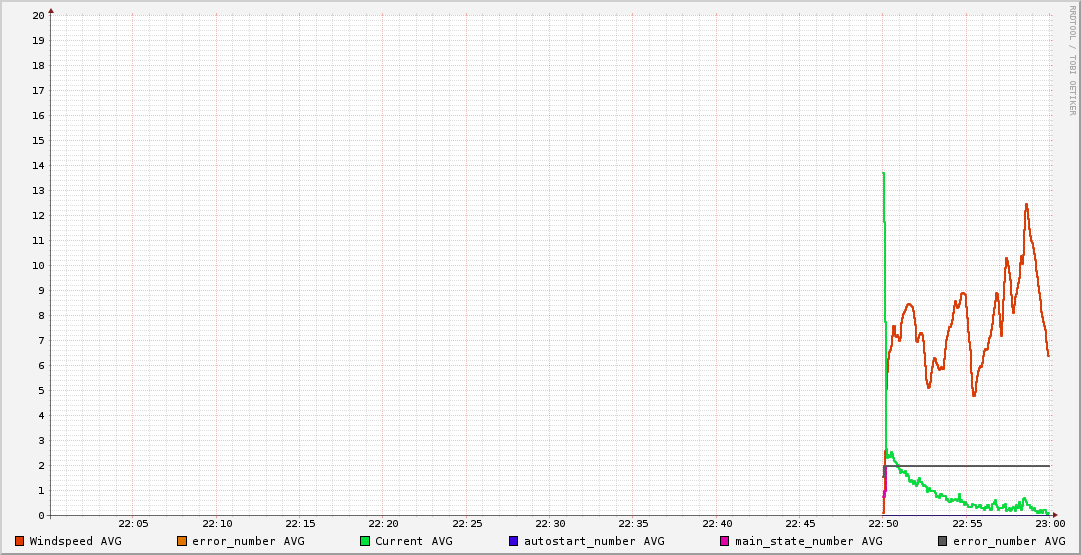1081x555 pixels.
Task: Click the 10 value on the y-axis
Action: (38, 266)
